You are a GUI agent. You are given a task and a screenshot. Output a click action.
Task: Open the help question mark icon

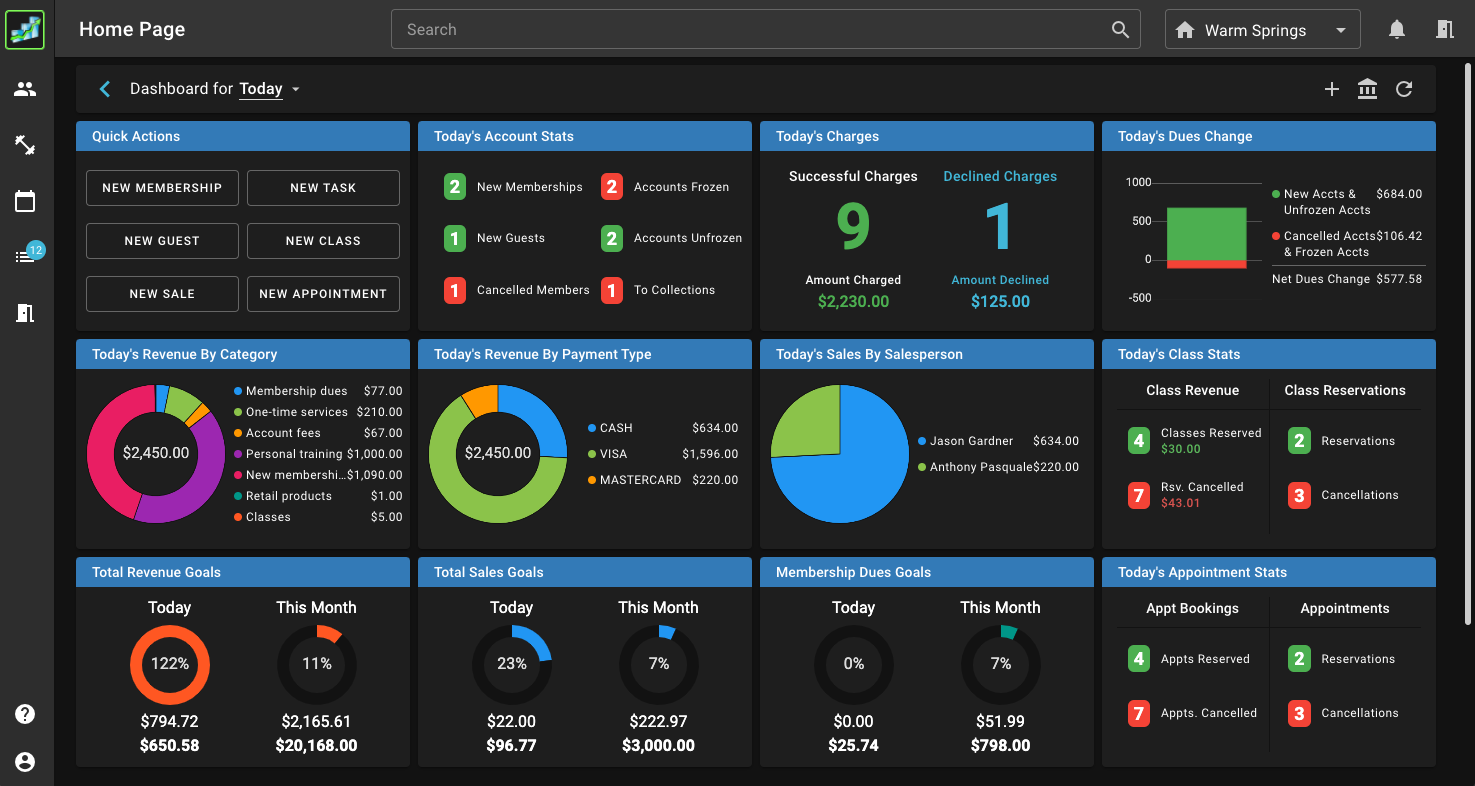[25, 713]
